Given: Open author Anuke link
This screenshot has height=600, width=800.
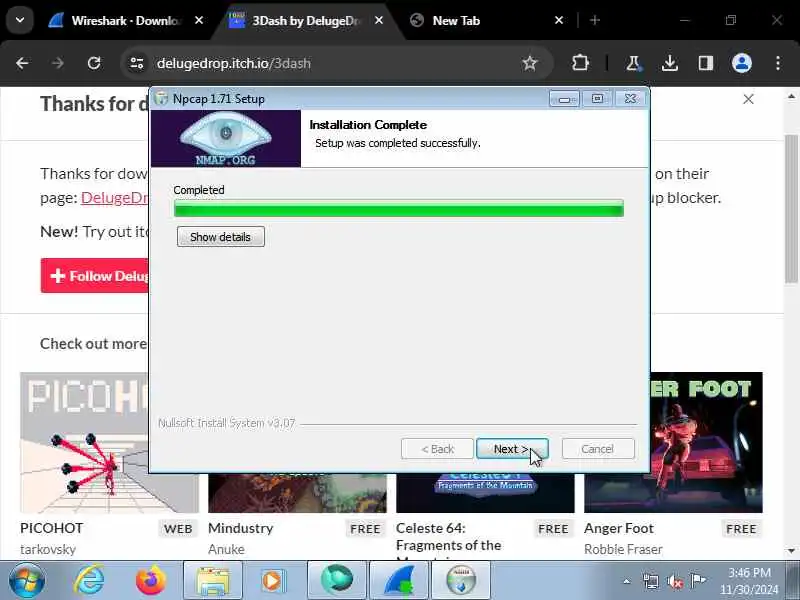Looking at the screenshot, I should 226,549.
